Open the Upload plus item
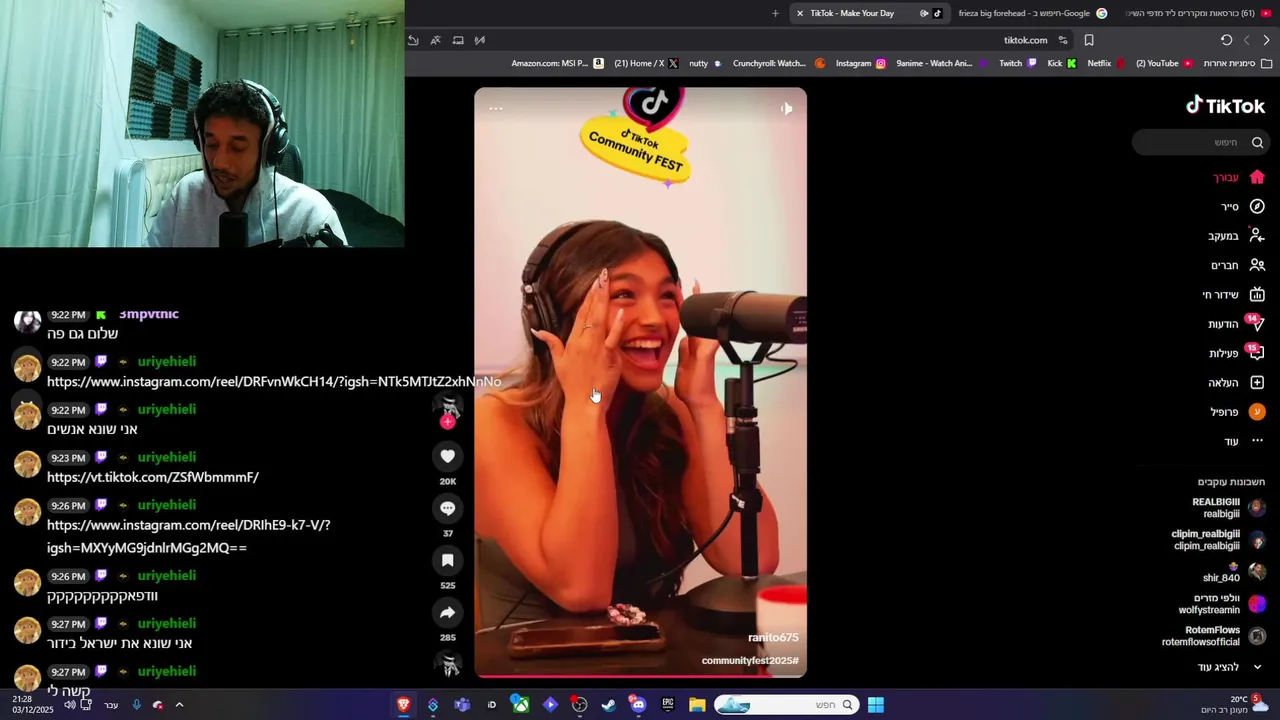 click(x=1236, y=382)
